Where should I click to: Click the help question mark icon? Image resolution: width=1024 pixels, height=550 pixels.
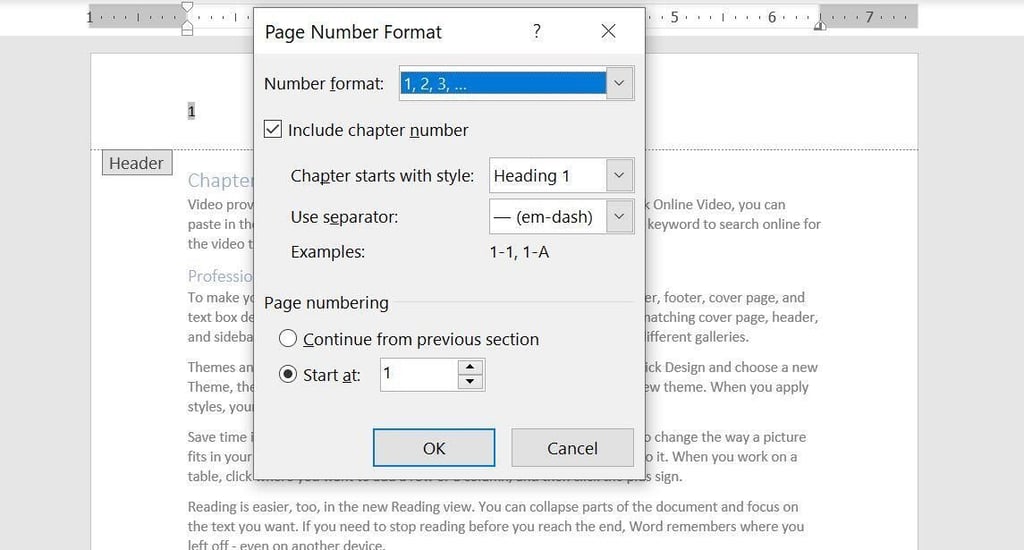pos(537,32)
